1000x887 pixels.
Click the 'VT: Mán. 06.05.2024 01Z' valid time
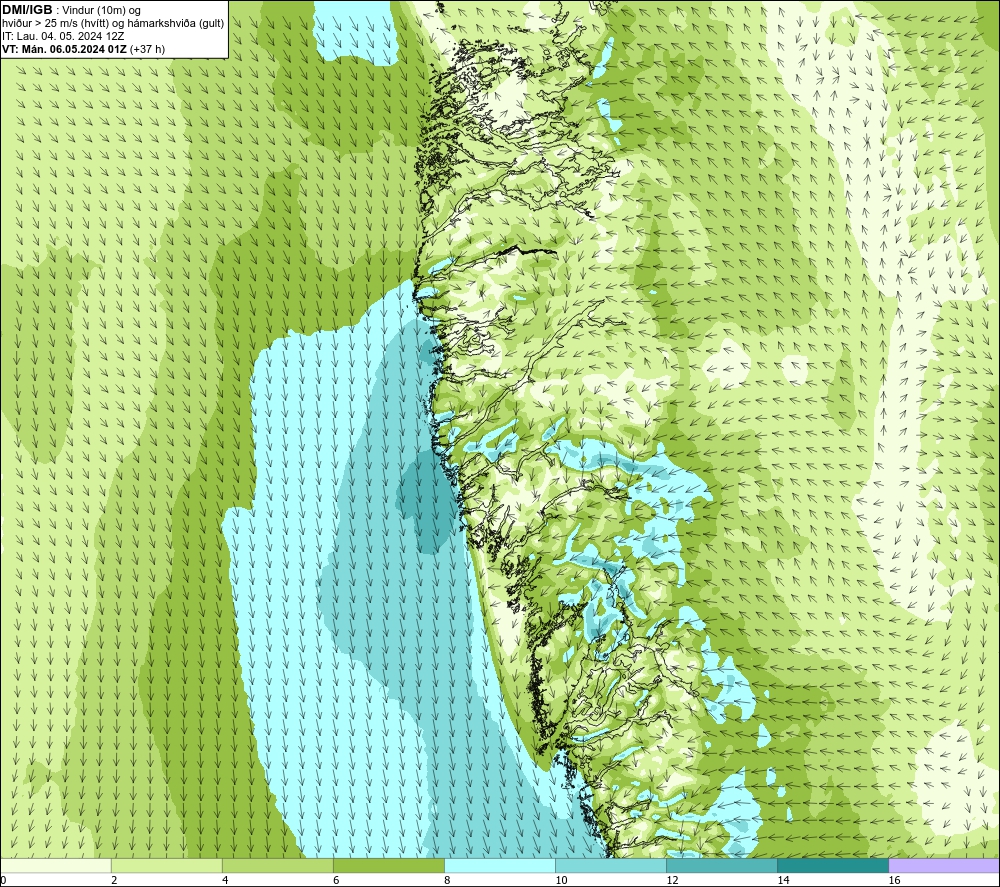click(x=64, y=49)
